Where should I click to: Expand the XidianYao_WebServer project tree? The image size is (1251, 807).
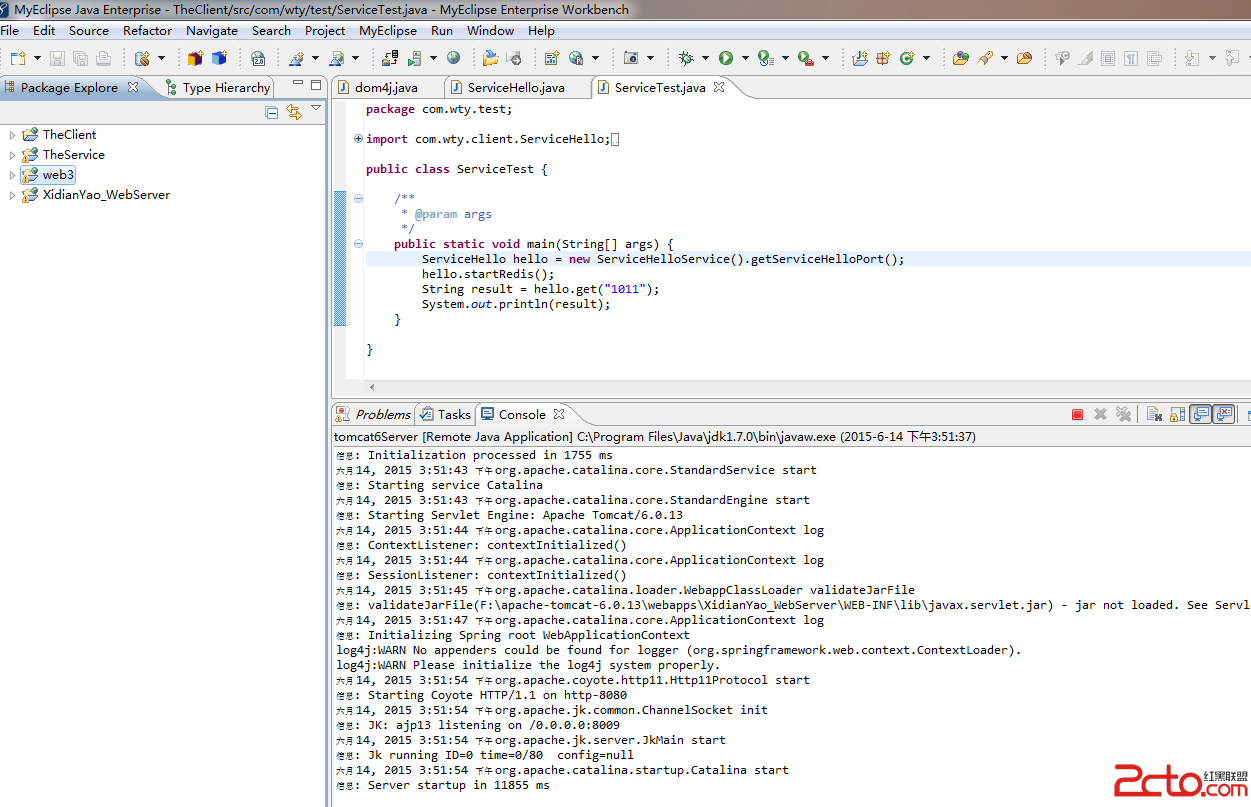12,195
